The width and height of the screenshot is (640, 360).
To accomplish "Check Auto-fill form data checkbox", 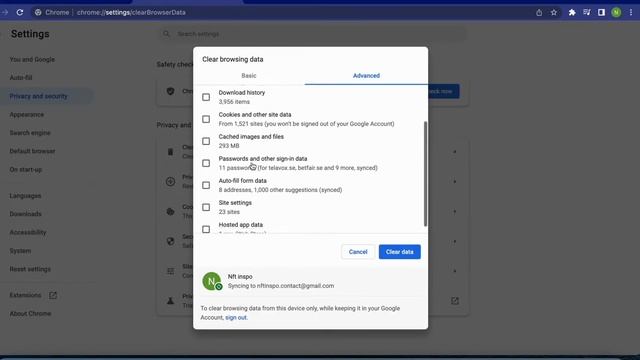I will tap(206, 185).
